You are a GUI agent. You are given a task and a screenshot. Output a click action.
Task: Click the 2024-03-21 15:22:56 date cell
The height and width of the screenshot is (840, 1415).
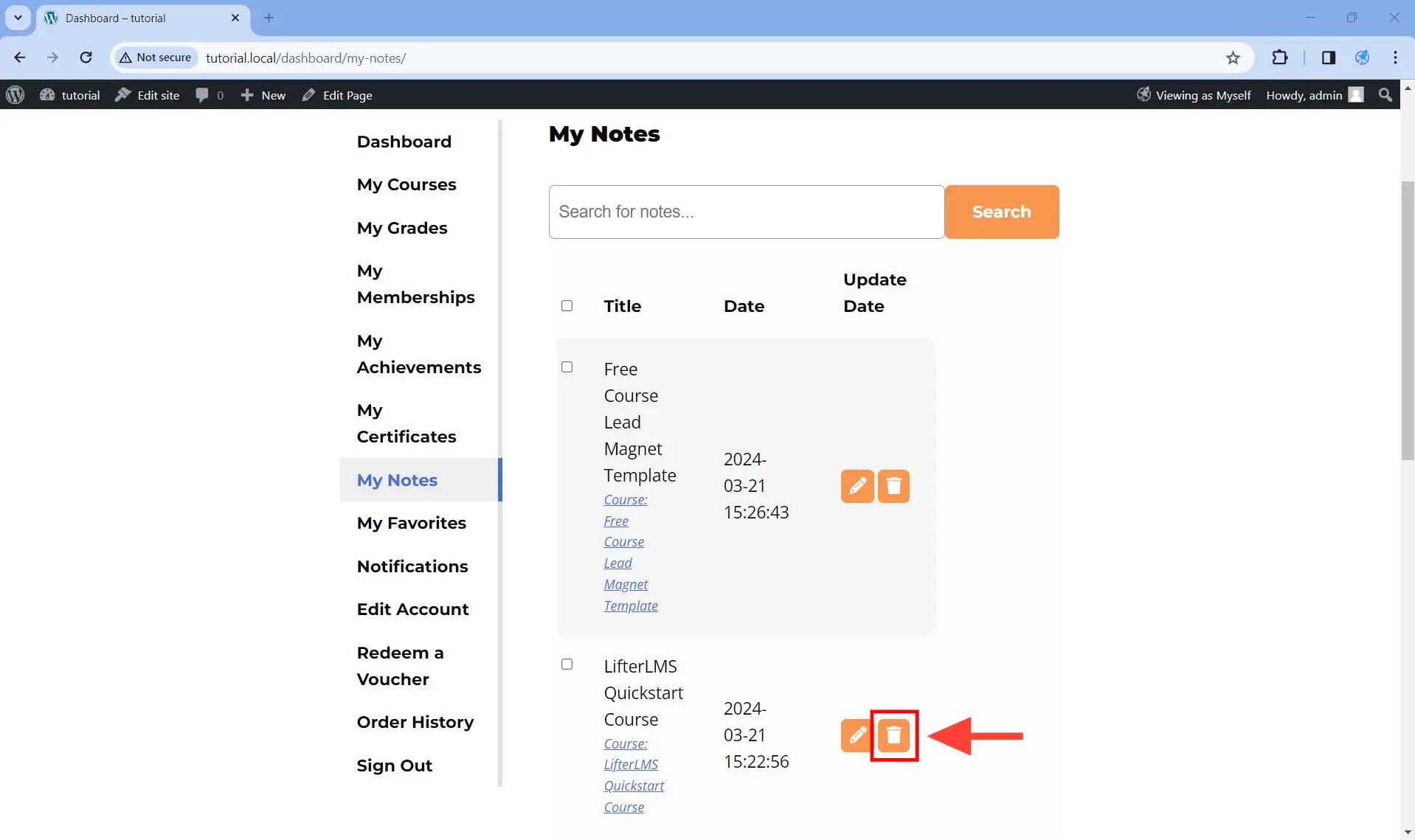click(x=756, y=735)
